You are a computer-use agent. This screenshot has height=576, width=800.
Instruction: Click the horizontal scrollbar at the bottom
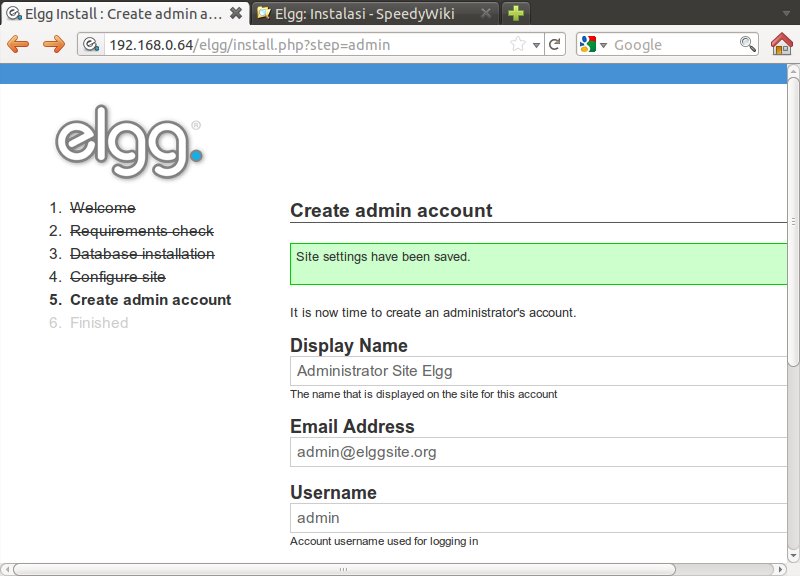(340, 569)
